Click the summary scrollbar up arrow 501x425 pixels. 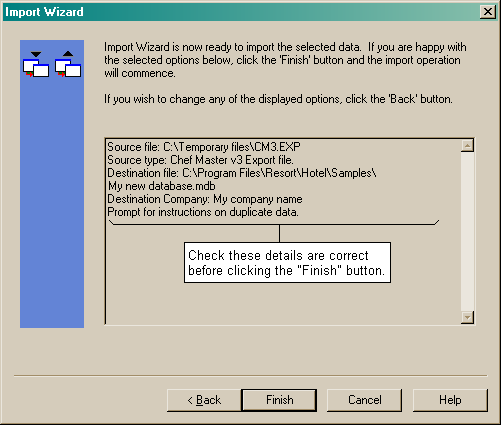tap(467, 145)
